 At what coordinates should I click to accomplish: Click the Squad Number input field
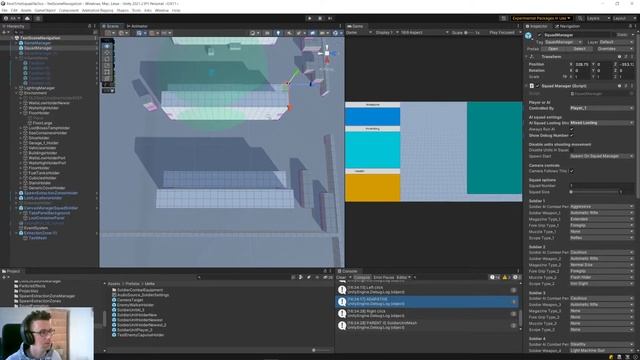[602, 186]
